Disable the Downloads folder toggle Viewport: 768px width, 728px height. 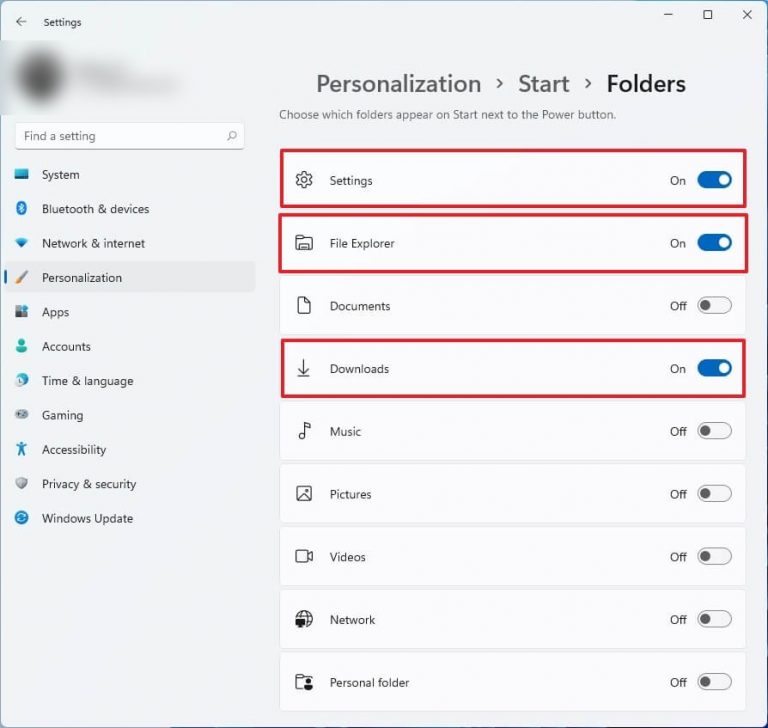[715, 368]
